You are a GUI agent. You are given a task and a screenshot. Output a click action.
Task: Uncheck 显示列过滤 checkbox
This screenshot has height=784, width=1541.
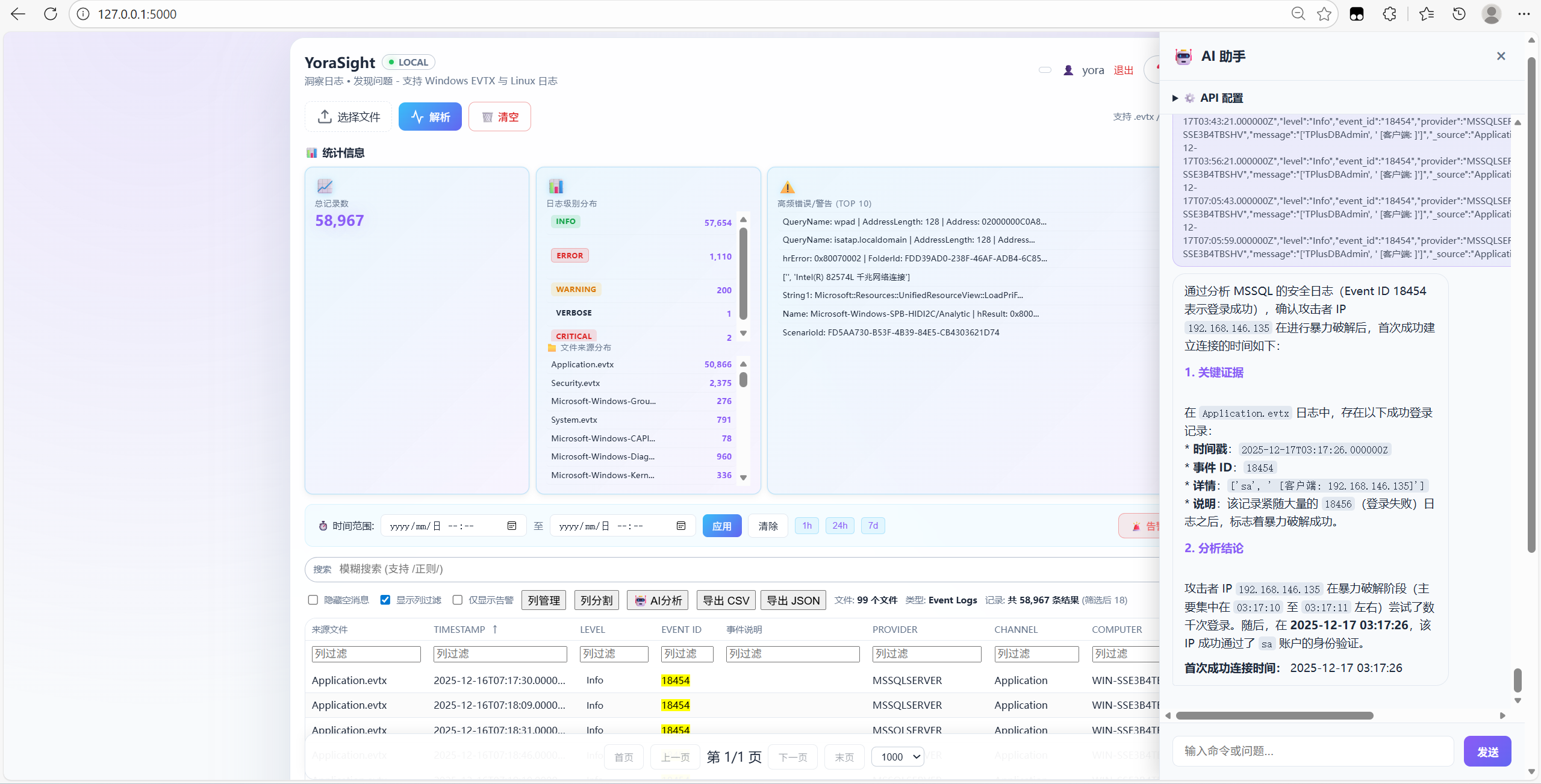coord(385,600)
